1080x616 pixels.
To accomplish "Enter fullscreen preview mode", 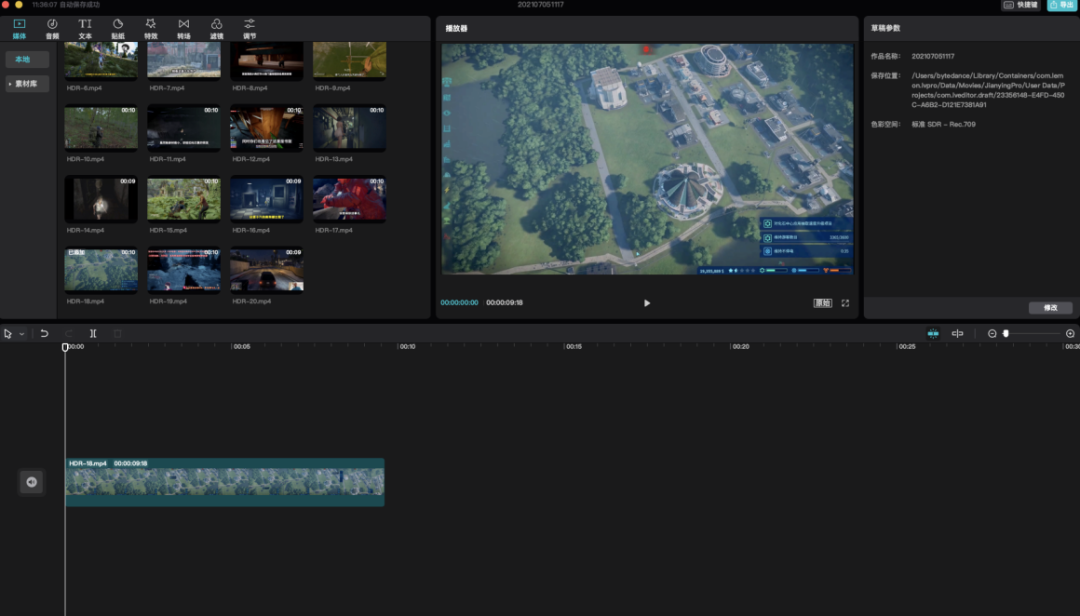I will click(x=845, y=303).
